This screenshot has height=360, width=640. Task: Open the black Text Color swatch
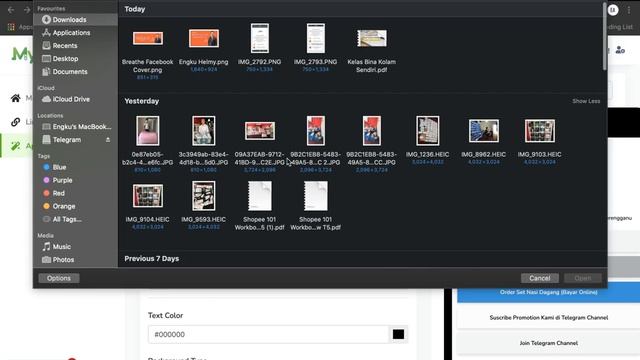coord(398,334)
